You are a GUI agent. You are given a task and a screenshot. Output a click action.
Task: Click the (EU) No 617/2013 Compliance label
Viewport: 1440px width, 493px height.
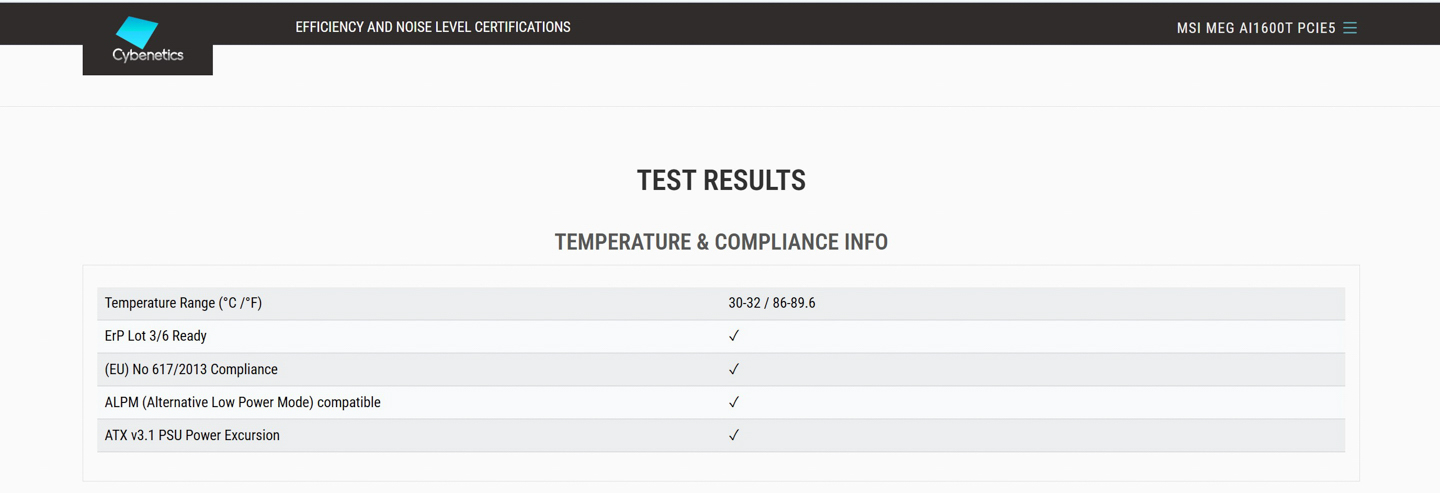191,369
